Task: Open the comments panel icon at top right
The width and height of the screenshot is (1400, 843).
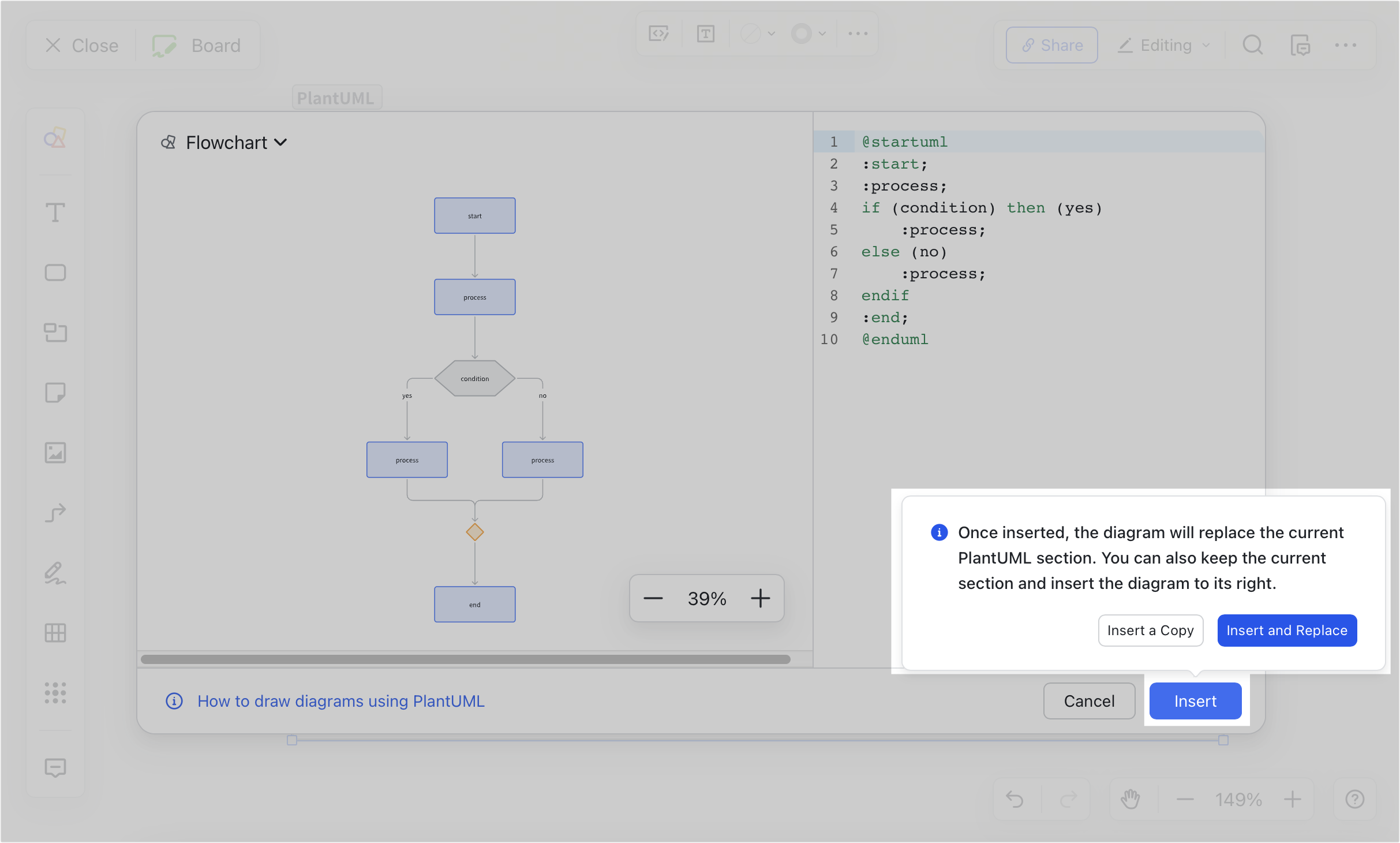Action: click(1300, 45)
